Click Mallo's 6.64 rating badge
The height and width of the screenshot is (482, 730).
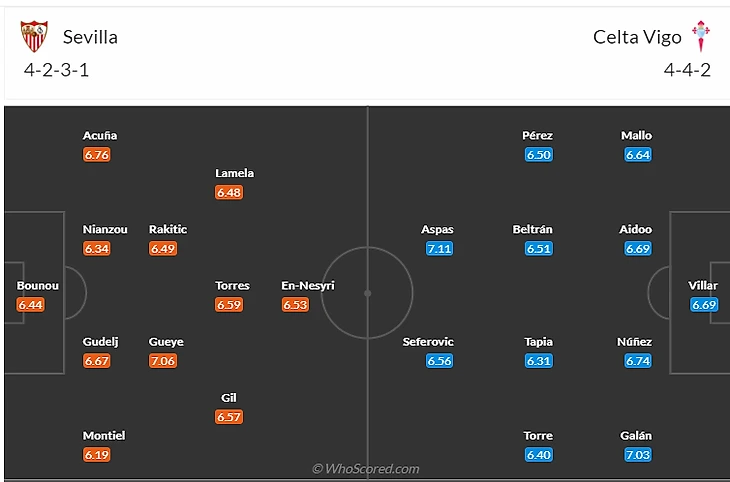637,155
